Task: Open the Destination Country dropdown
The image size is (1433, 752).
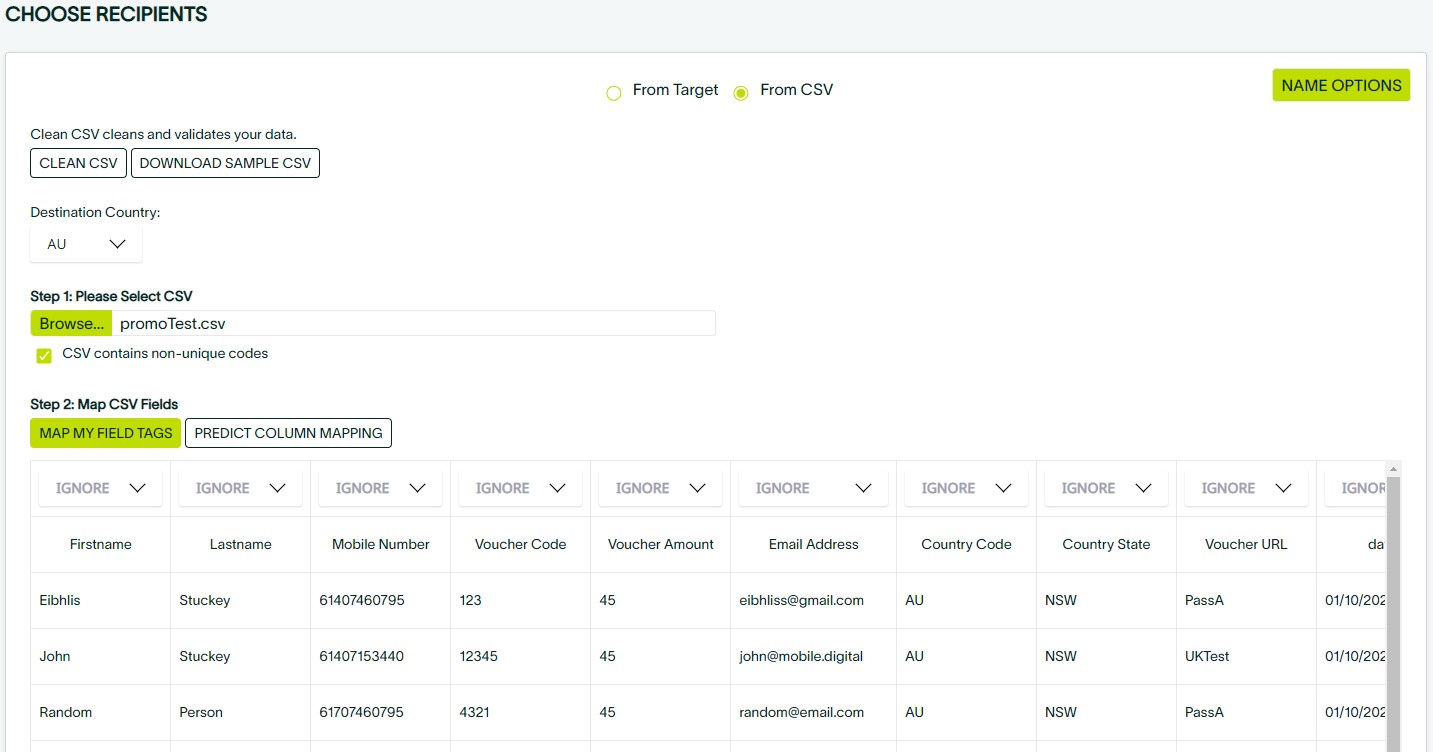Action: (x=86, y=244)
